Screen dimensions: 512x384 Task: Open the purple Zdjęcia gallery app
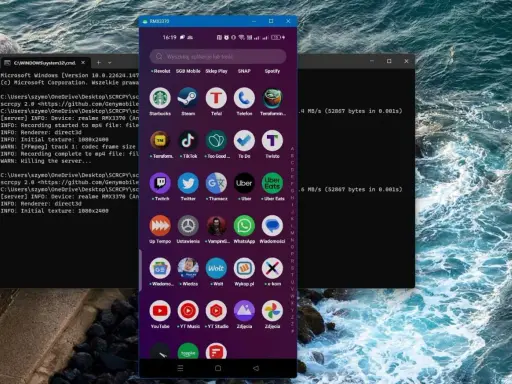[244, 311]
